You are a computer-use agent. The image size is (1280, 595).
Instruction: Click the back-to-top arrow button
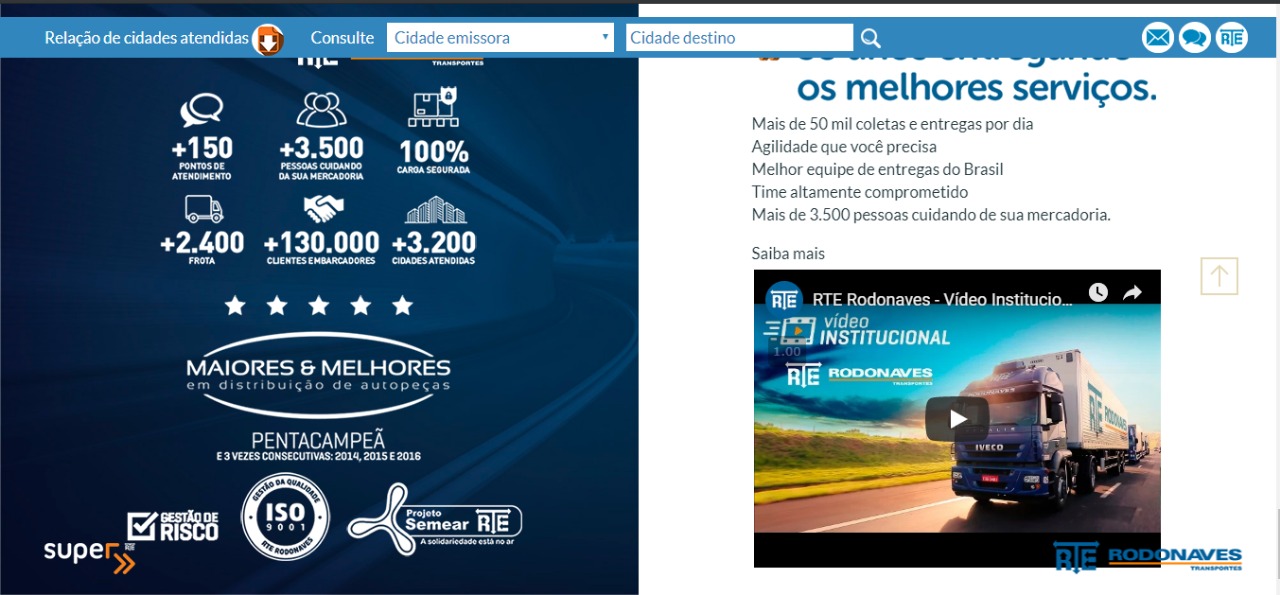[1219, 276]
